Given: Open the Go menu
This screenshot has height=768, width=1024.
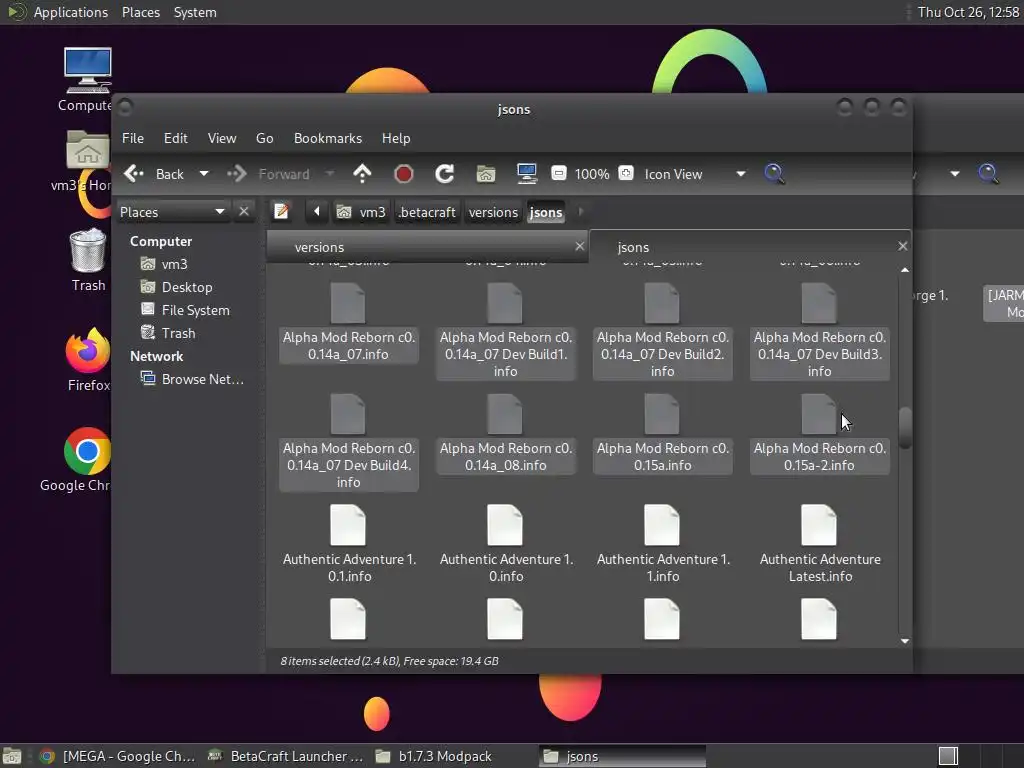Looking at the screenshot, I should (x=264, y=138).
